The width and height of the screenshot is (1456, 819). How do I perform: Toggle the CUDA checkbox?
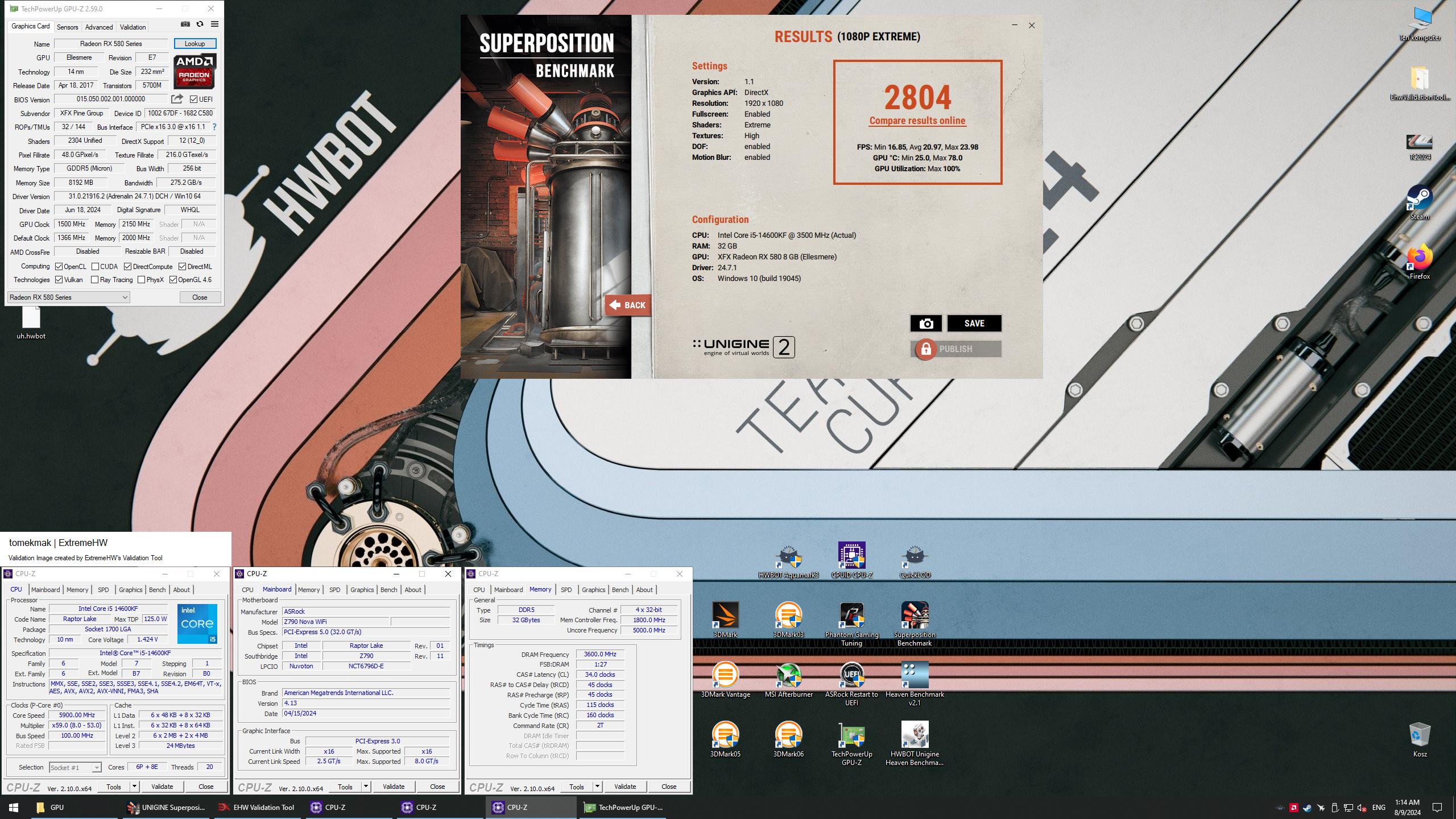tap(95, 266)
